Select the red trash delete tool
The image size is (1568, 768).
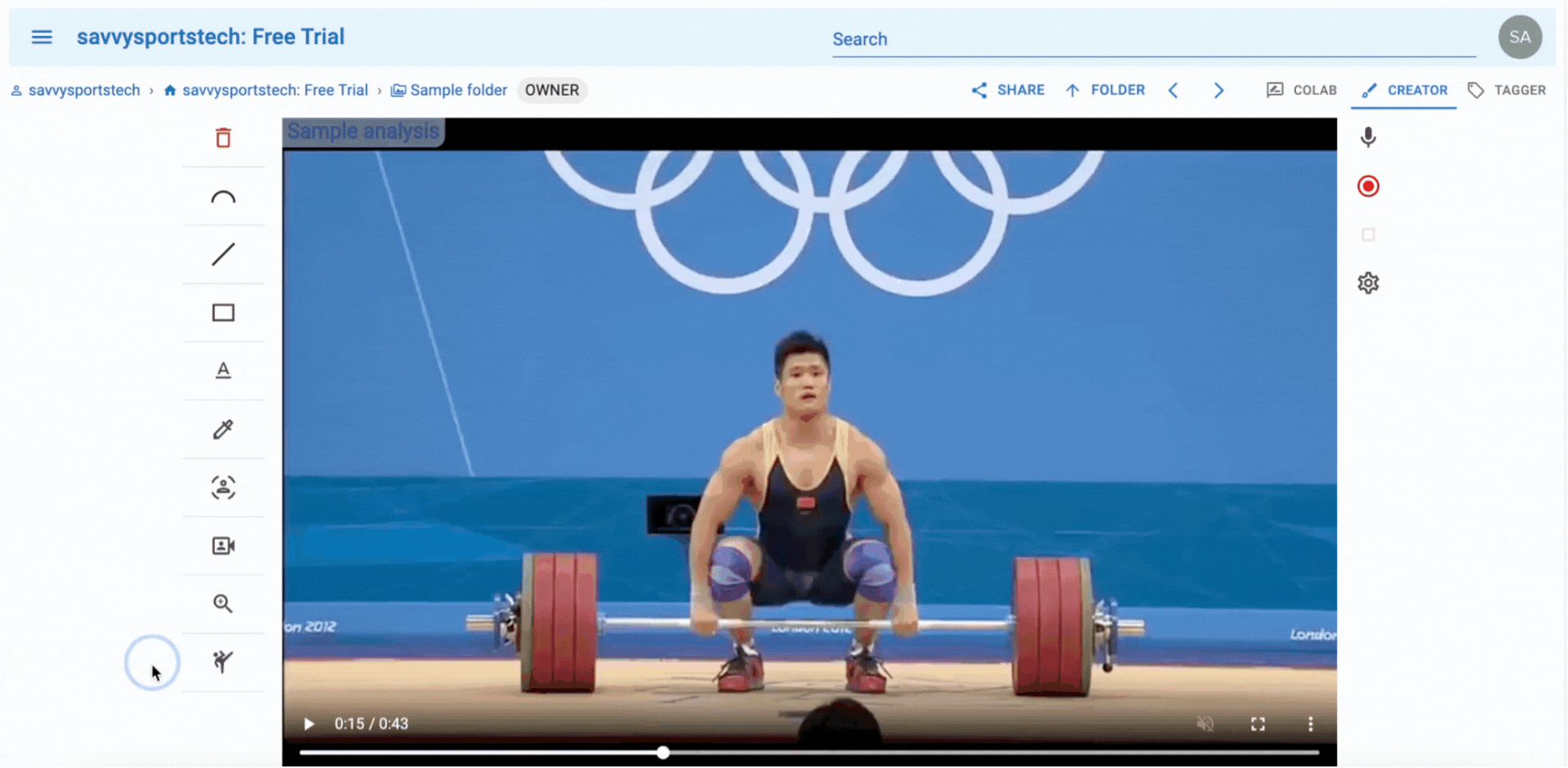click(223, 137)
